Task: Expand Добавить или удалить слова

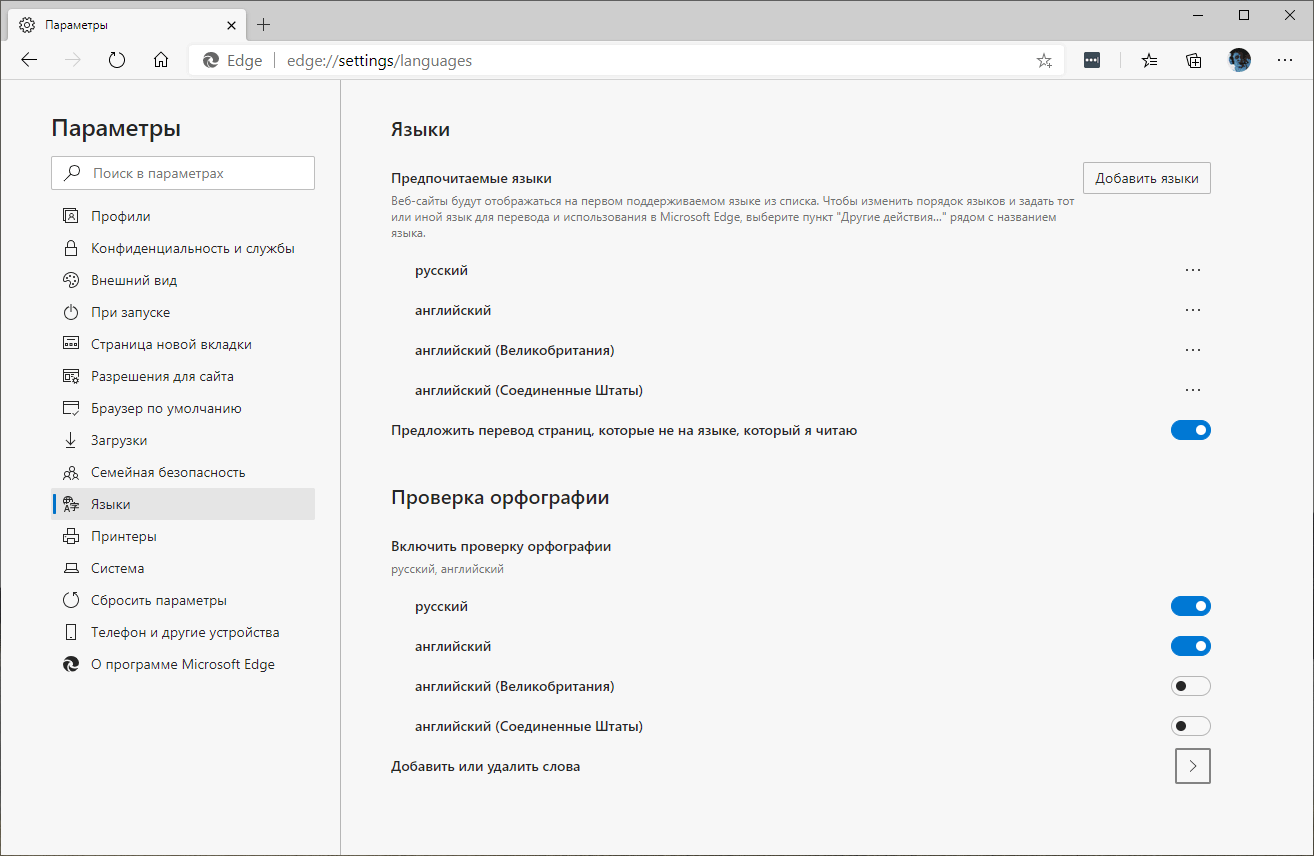Action: [x=1192, y=766]
